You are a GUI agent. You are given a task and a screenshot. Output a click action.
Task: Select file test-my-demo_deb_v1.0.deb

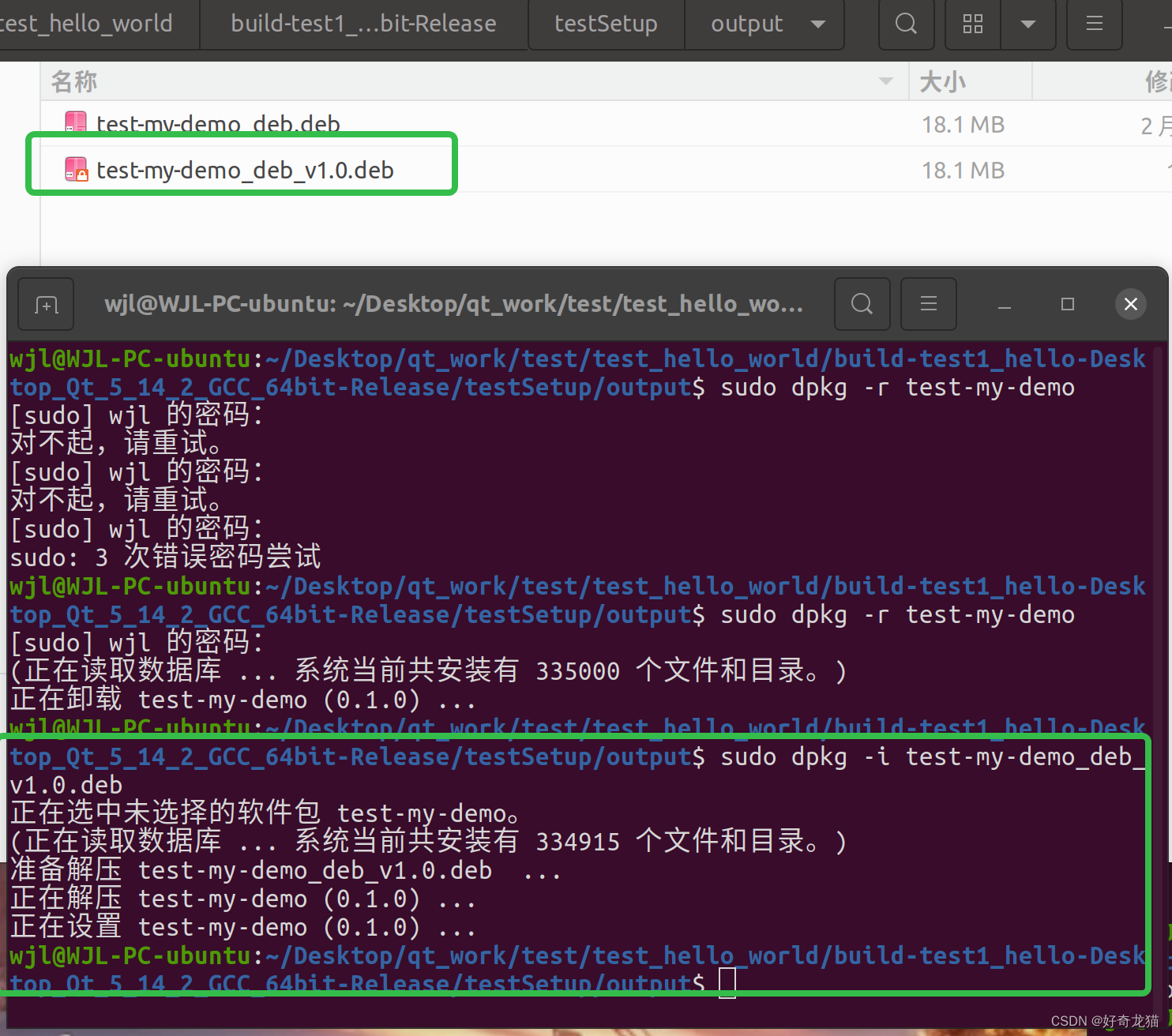coord(245,170)
